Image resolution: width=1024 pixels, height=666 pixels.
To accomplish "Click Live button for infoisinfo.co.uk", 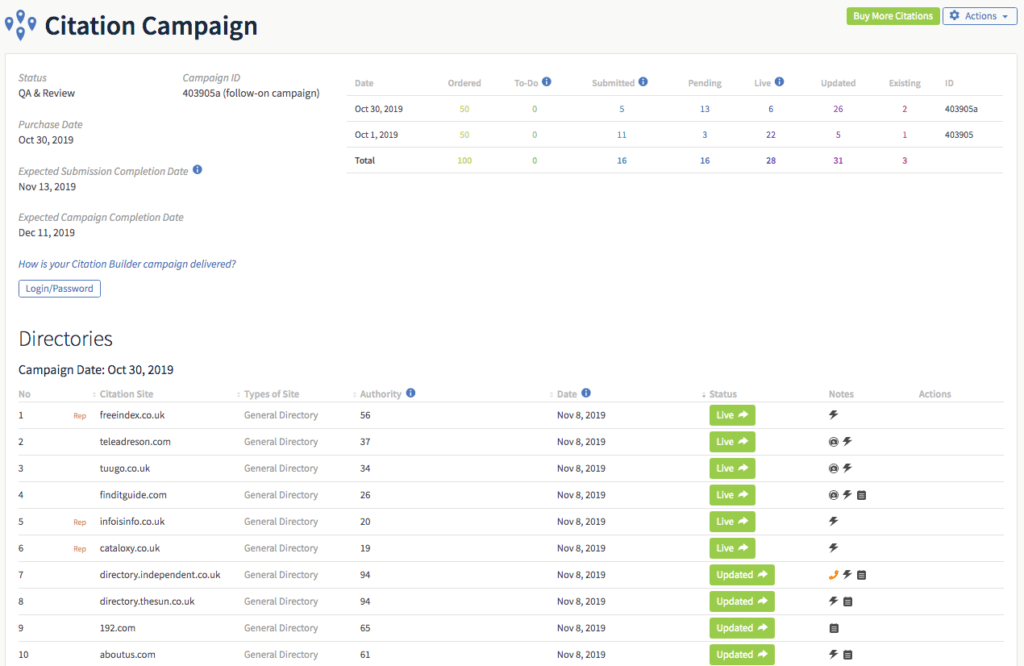I will pyautogui.click(x=732, y=522).
